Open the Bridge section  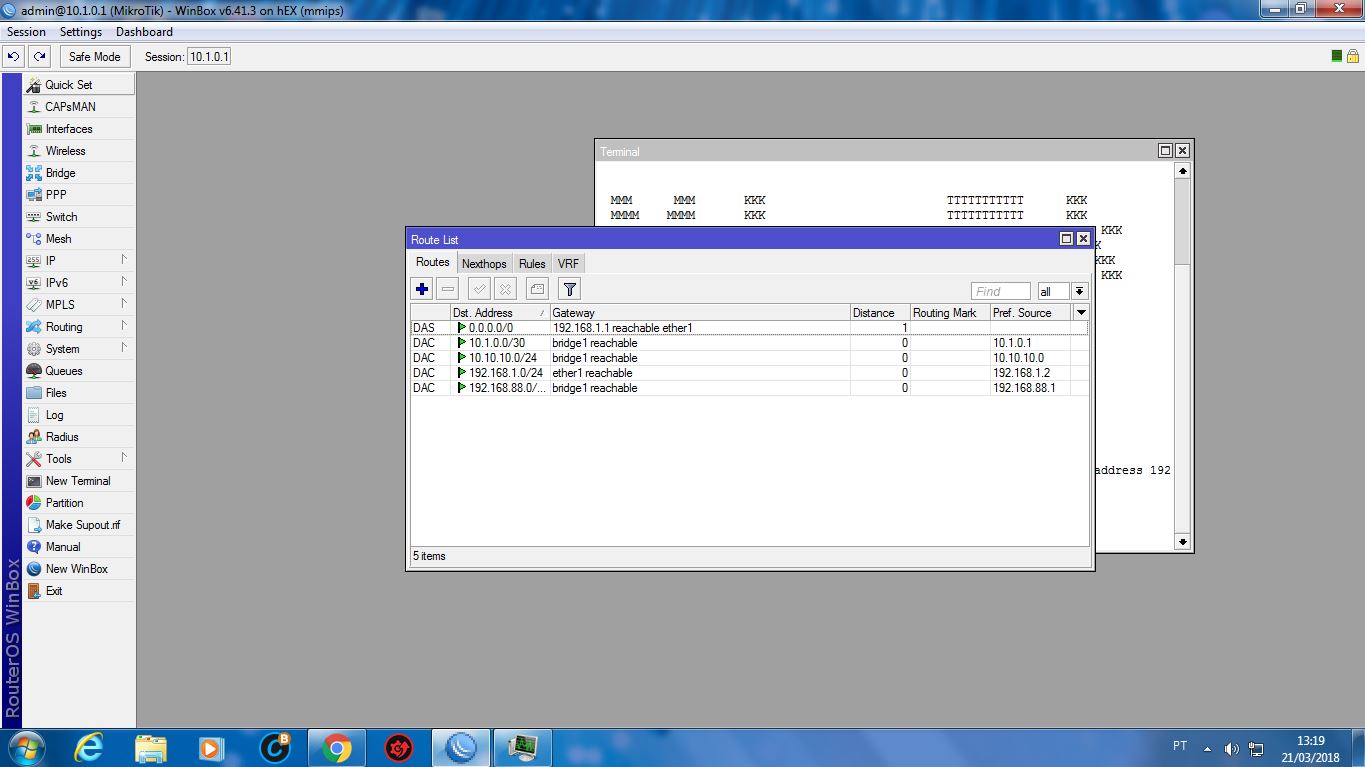(x=79, y=173)
